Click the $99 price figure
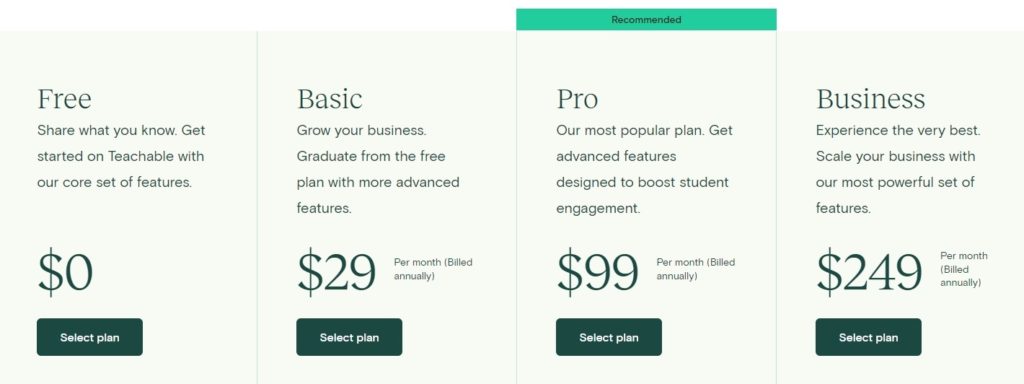 [598, 272]
